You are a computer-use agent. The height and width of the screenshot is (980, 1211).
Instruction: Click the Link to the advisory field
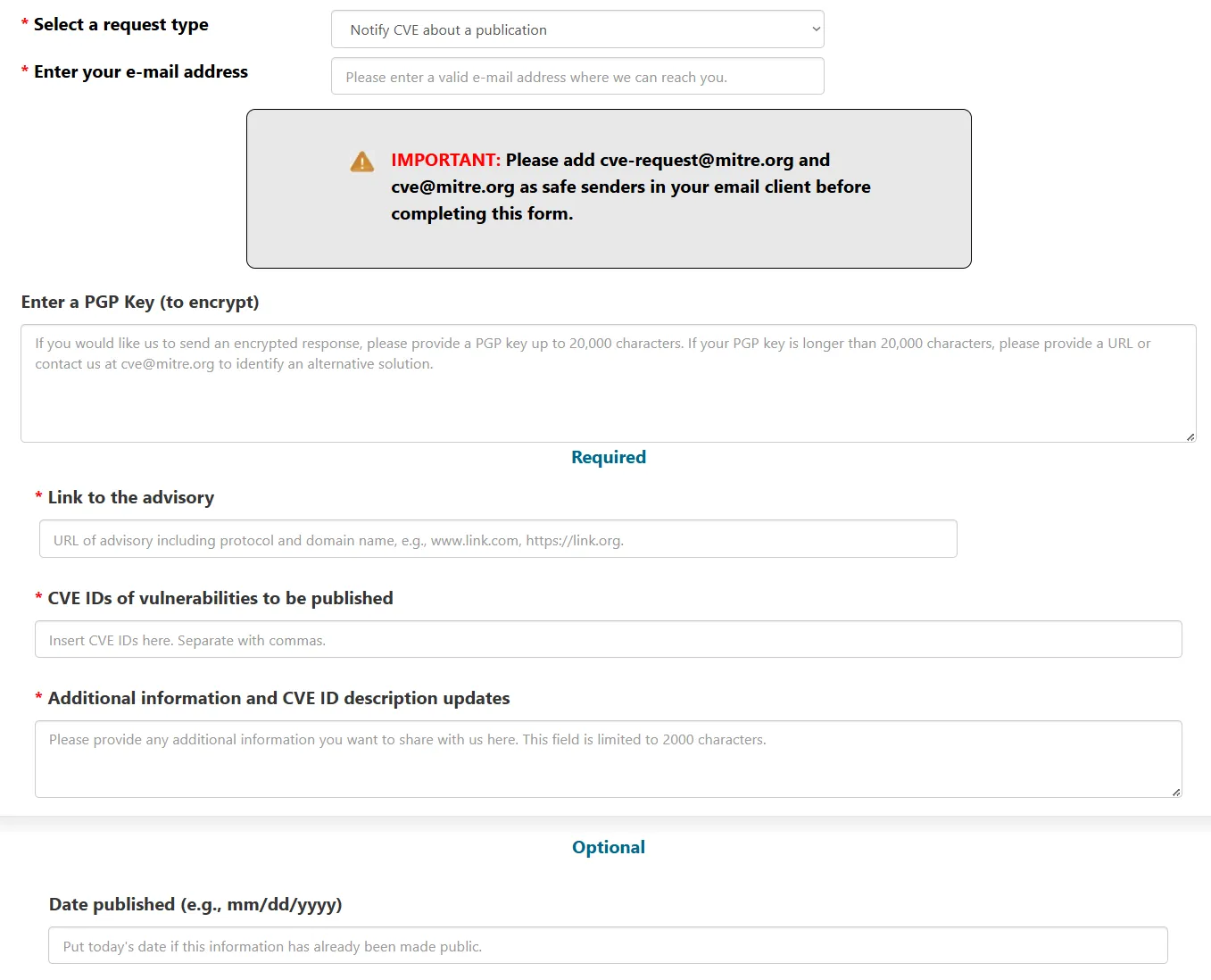click(x=498, y=539)
